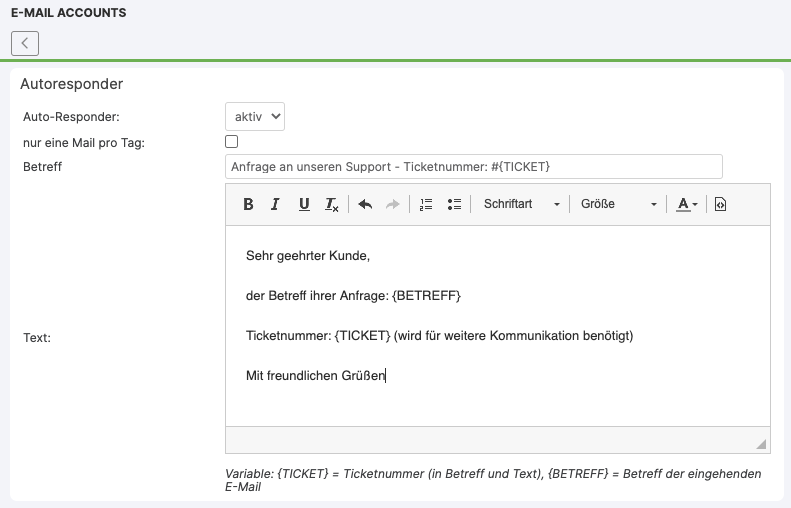Insert a numbered list
Screen dimensions: 791x508
(x=426, y=204)
